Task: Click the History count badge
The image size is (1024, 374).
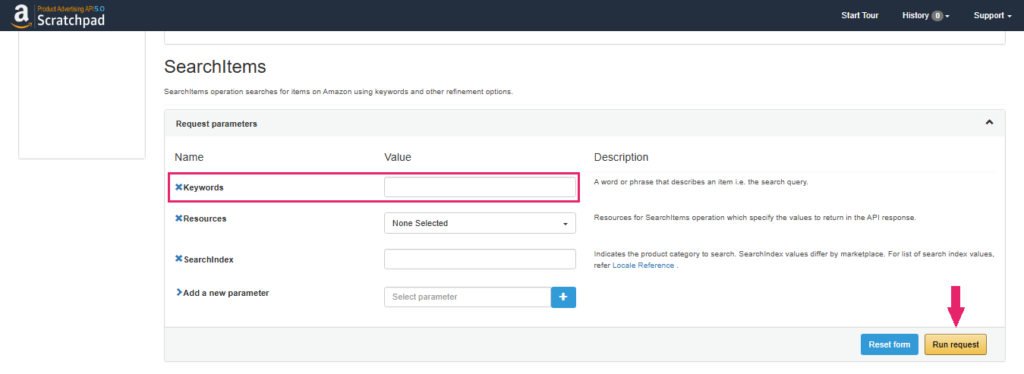Action: [x=937, y=16]
